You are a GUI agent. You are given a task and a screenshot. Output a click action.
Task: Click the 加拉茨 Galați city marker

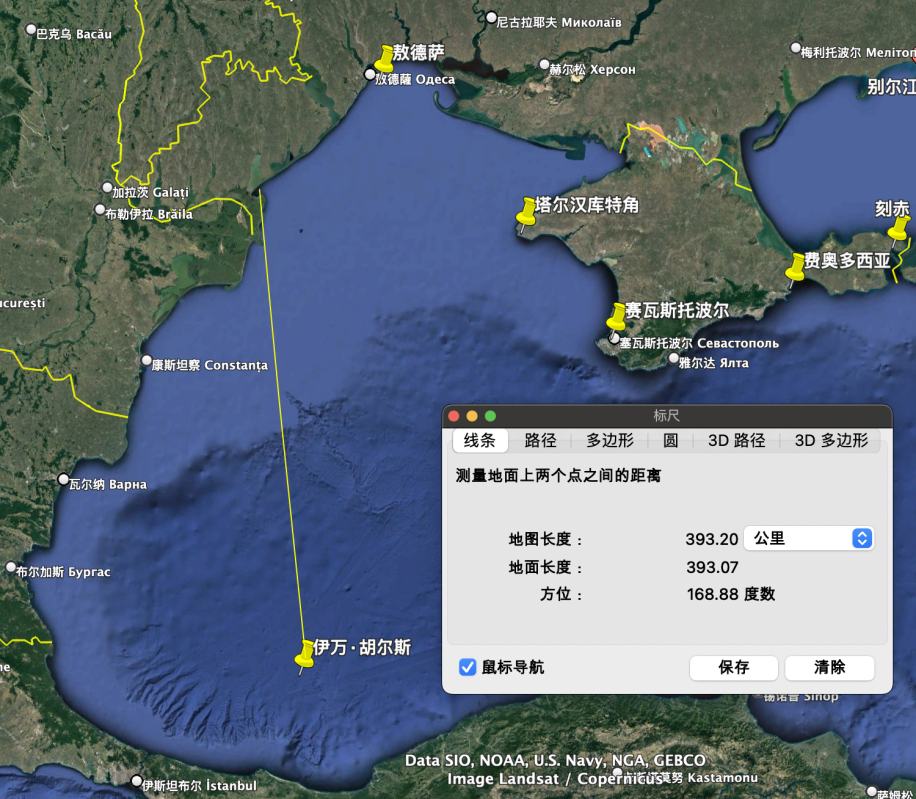pos(107,187)
